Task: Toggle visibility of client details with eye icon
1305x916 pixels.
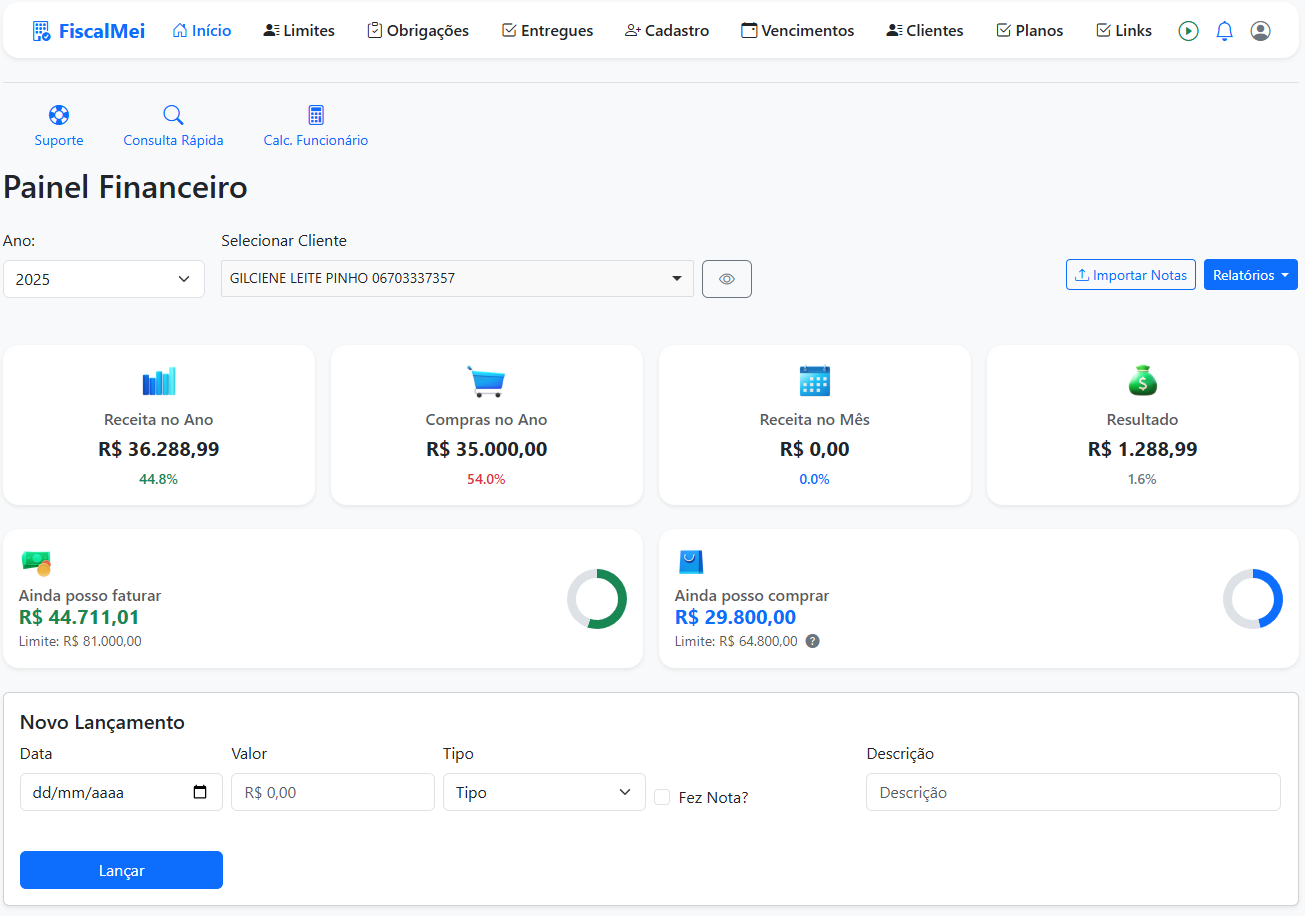Action: [726, 278]
